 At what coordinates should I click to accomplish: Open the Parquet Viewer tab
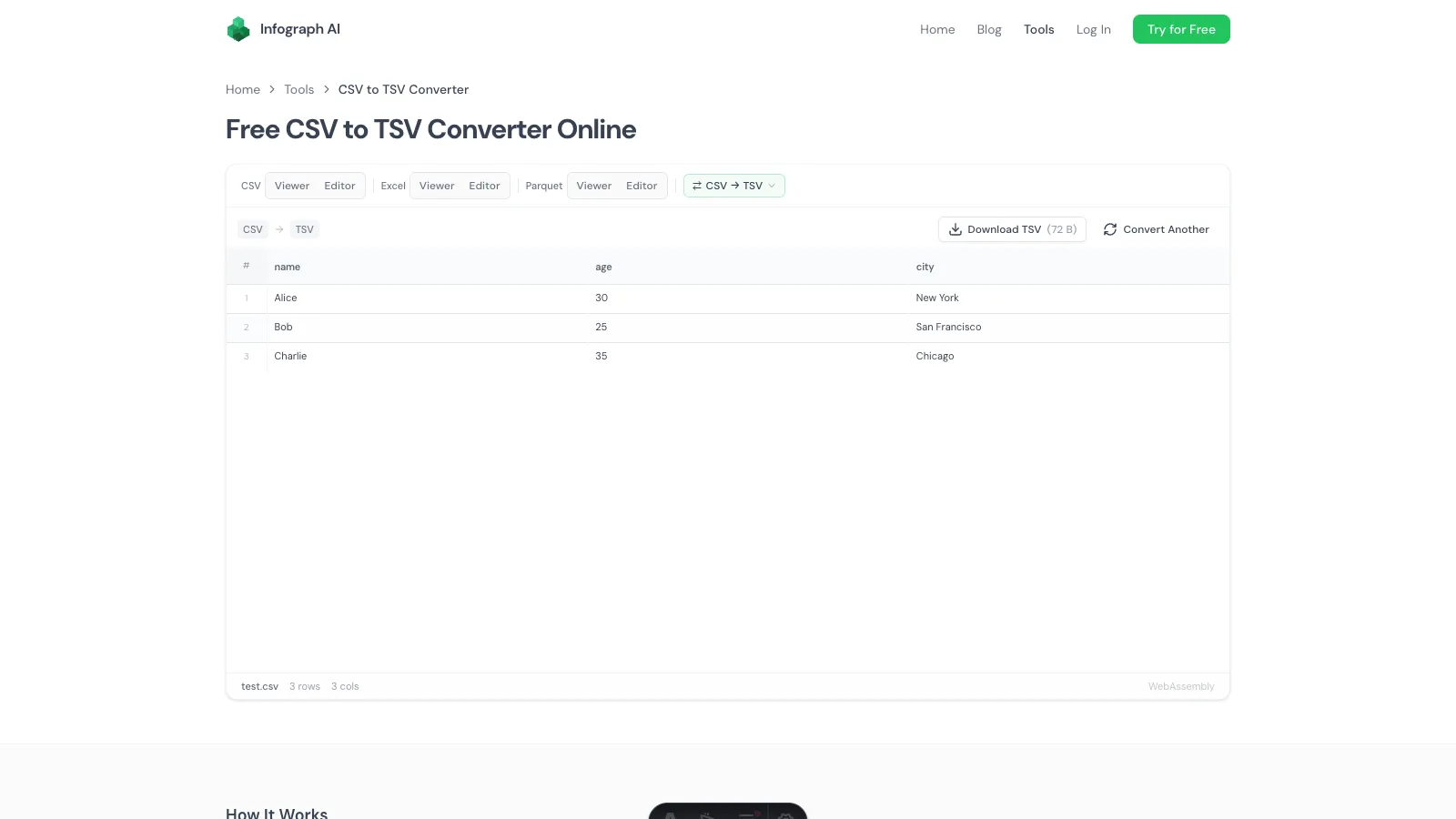[x=594, y=186]
